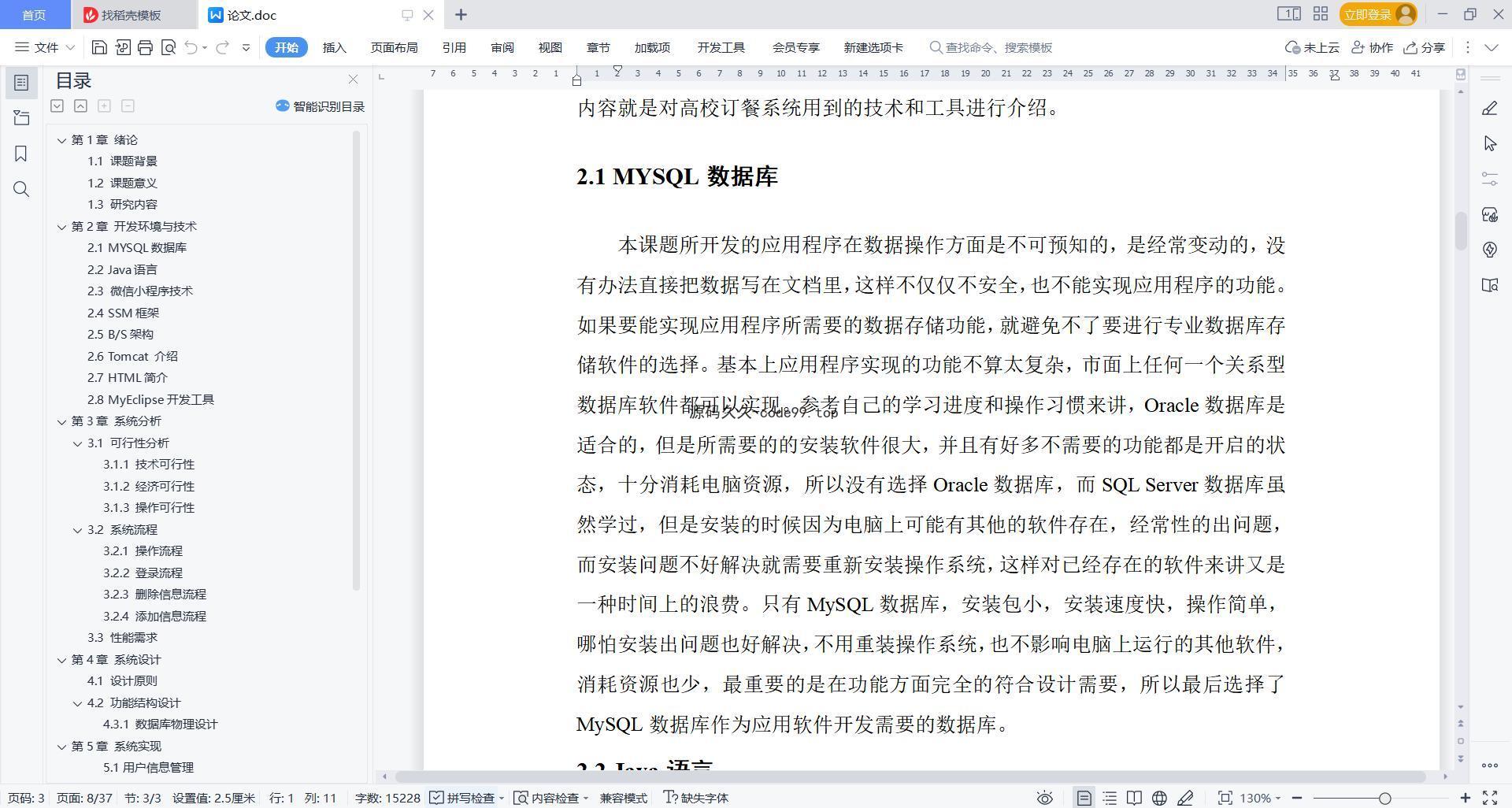Click the zoom slider handle
This screenshot has height=808, width=1512.
click(1384, 798)
